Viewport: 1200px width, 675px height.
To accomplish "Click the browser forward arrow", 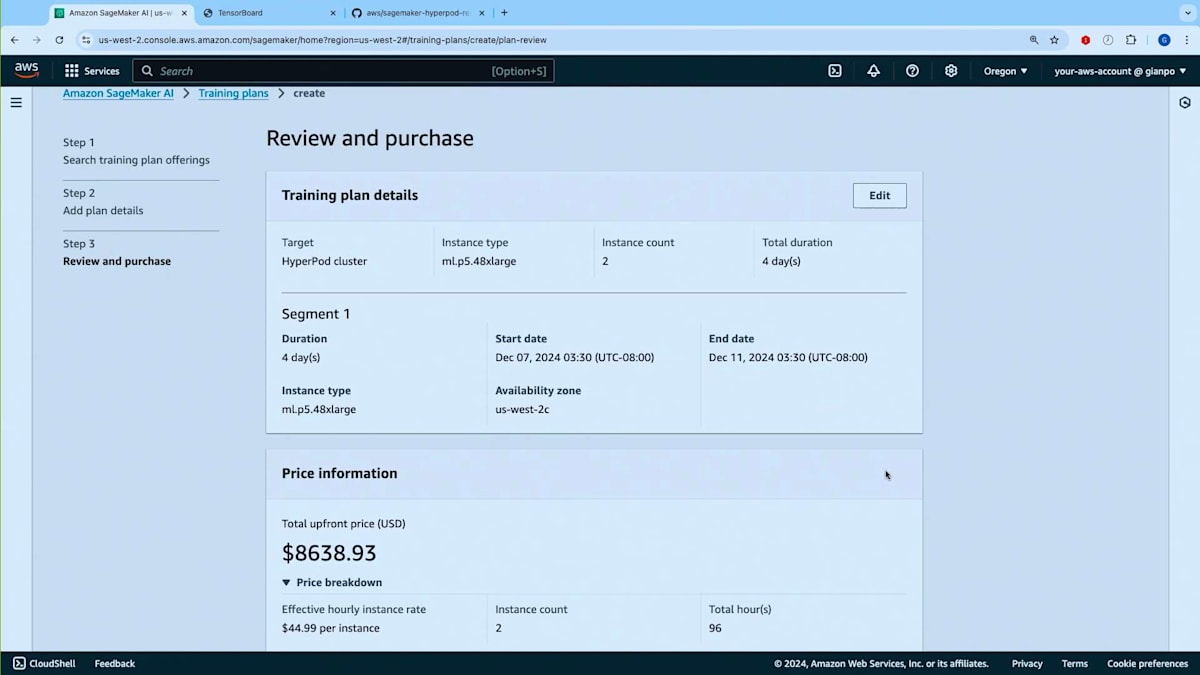I will [37, 40].
